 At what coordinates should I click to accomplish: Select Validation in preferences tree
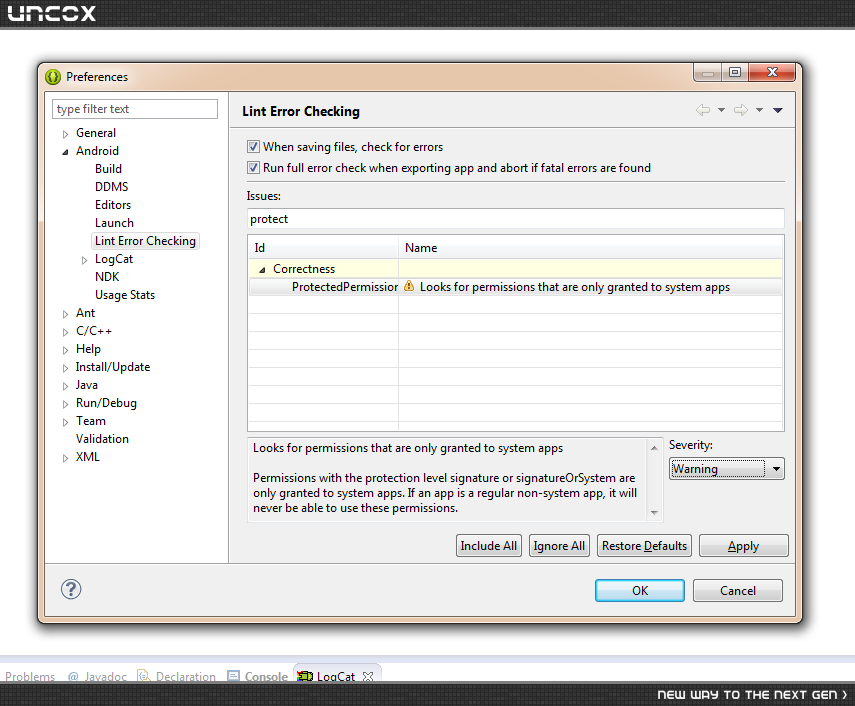pyautogui.click(x=102, y=439)
